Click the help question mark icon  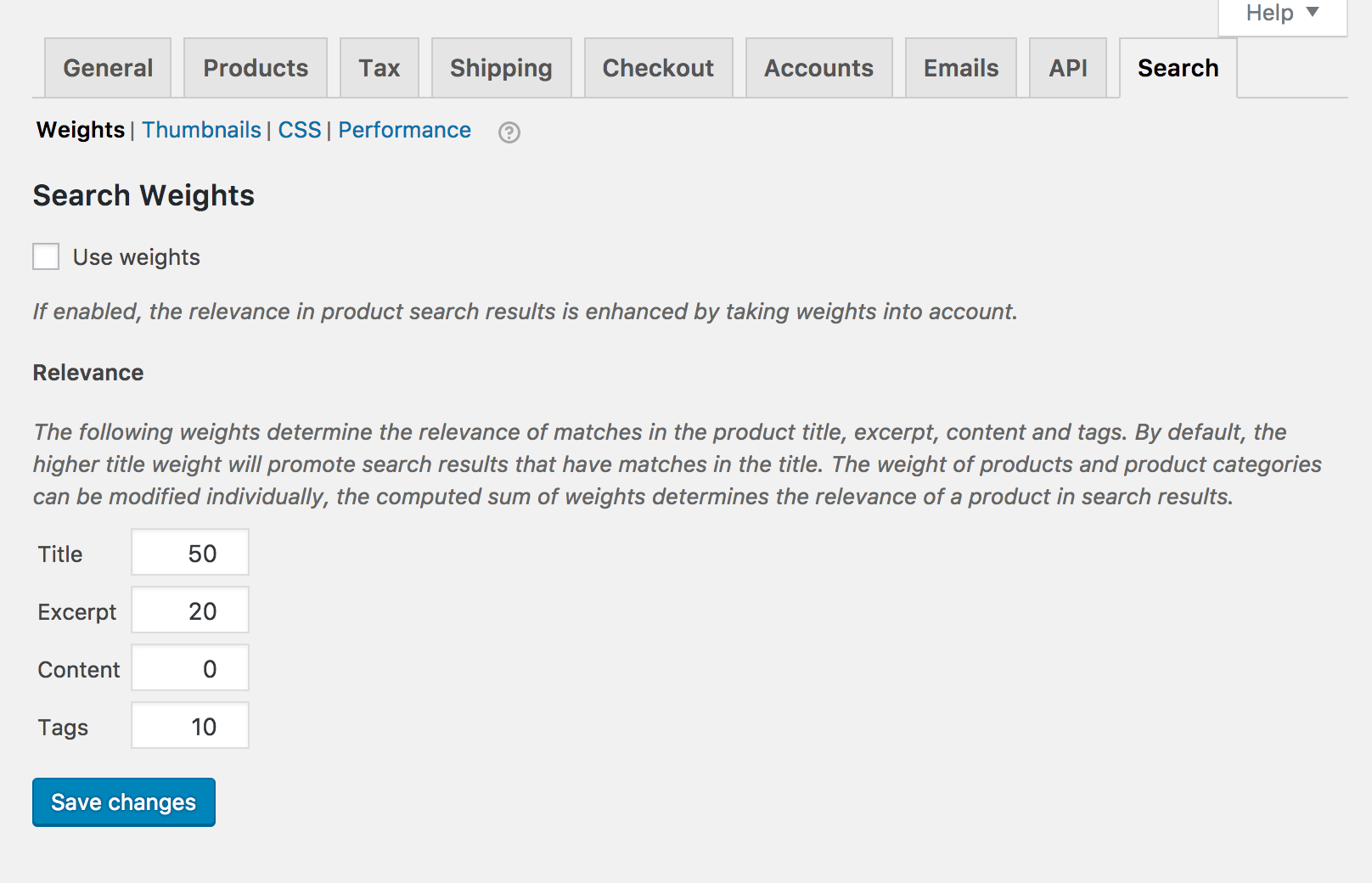[509, 132]
